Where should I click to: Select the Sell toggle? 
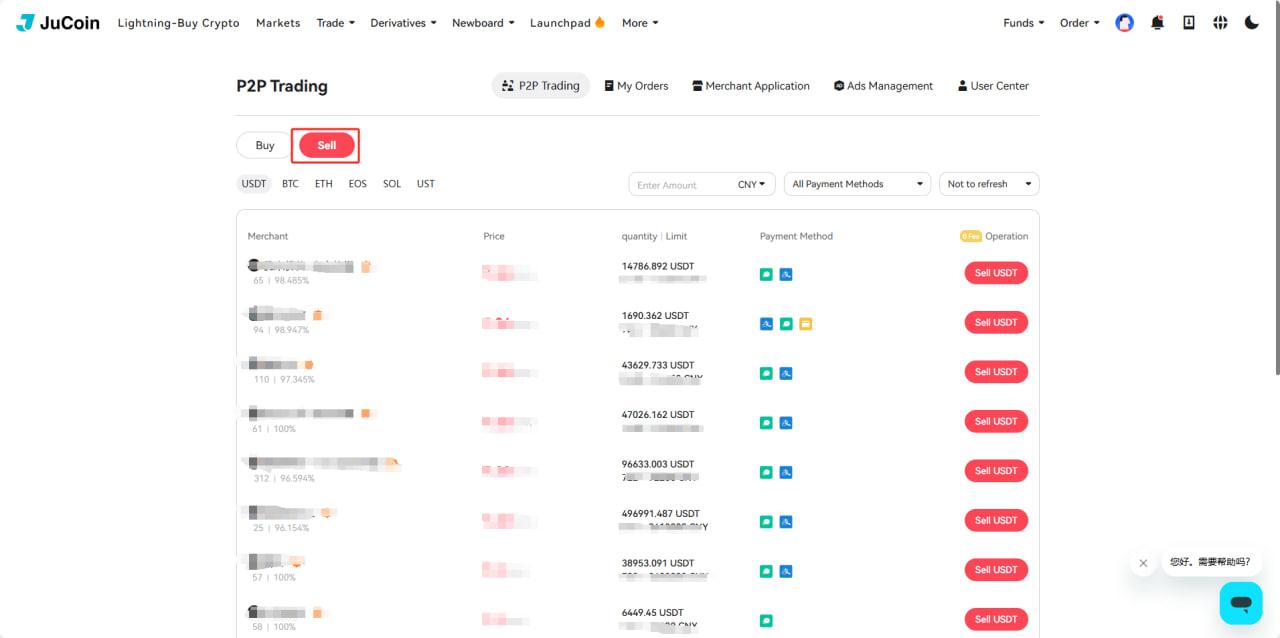point(327,145)
